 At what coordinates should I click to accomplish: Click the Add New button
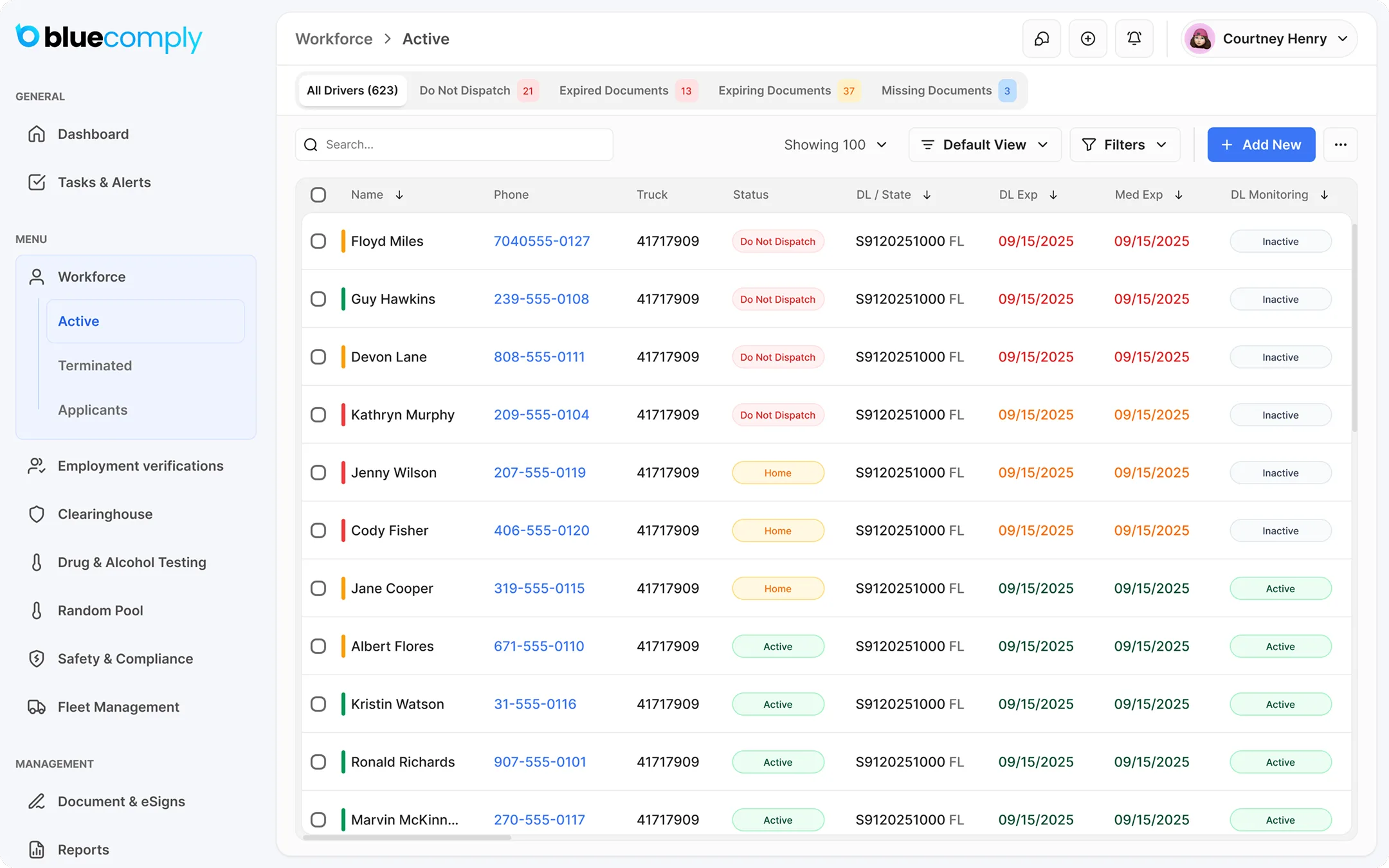coord(1261,145)
